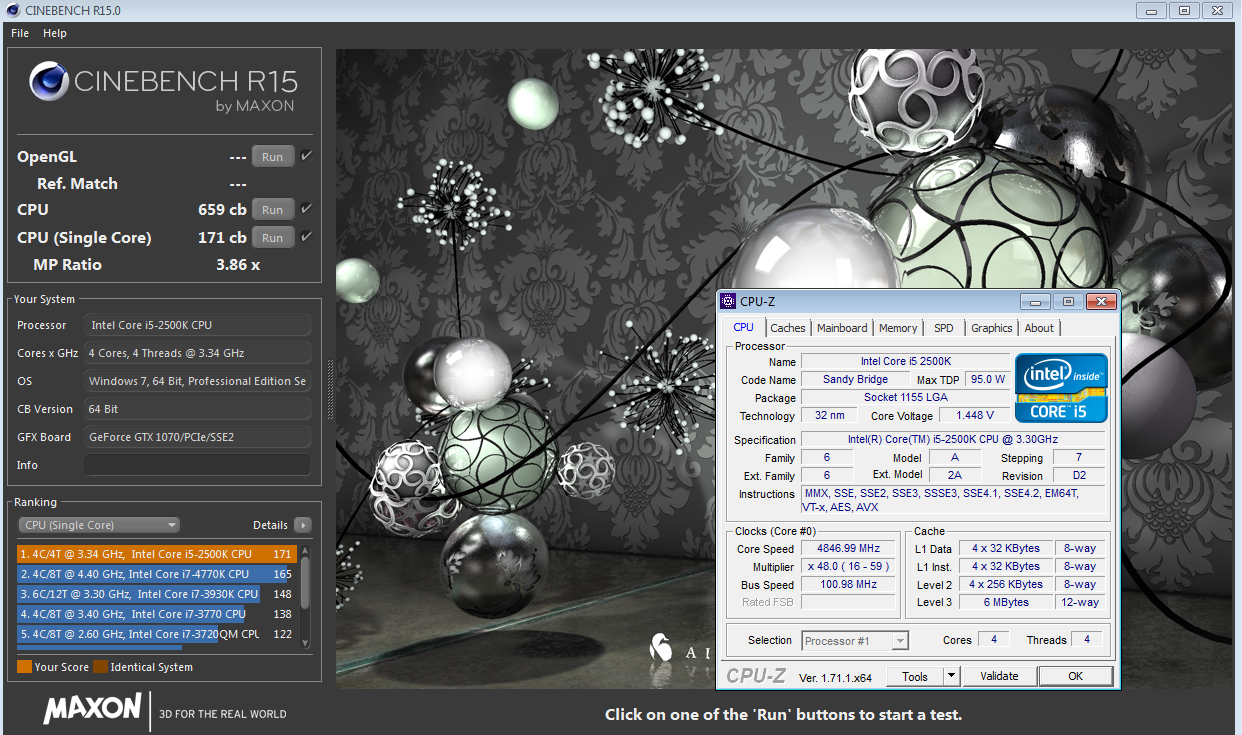Click the Processor field Intel Core i5-2500K CPU
Viewport: 1242px width, 735px height.
click(x=197, y=325)
